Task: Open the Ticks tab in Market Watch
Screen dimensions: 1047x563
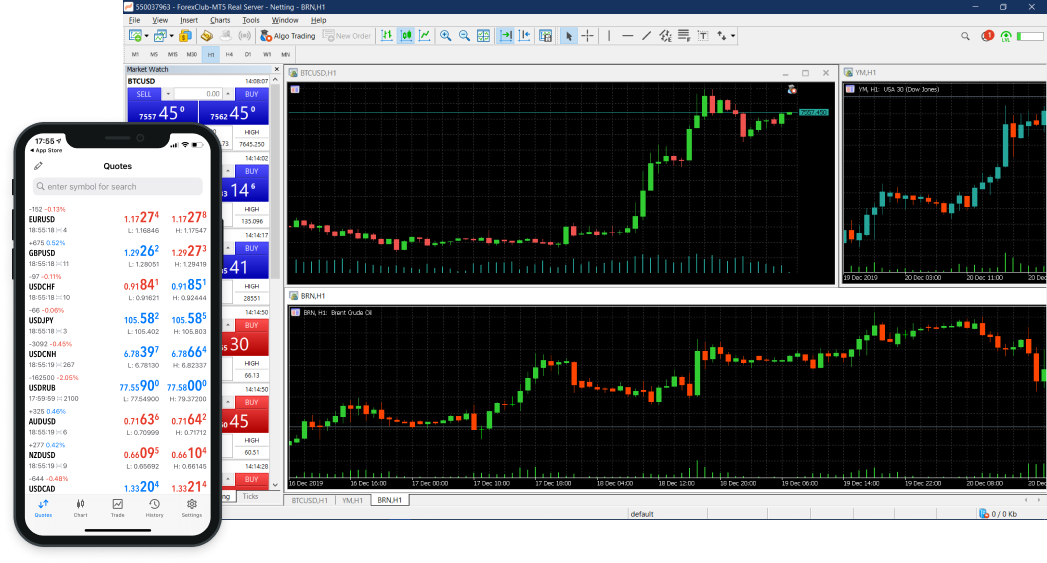Action: pos(250,496)
